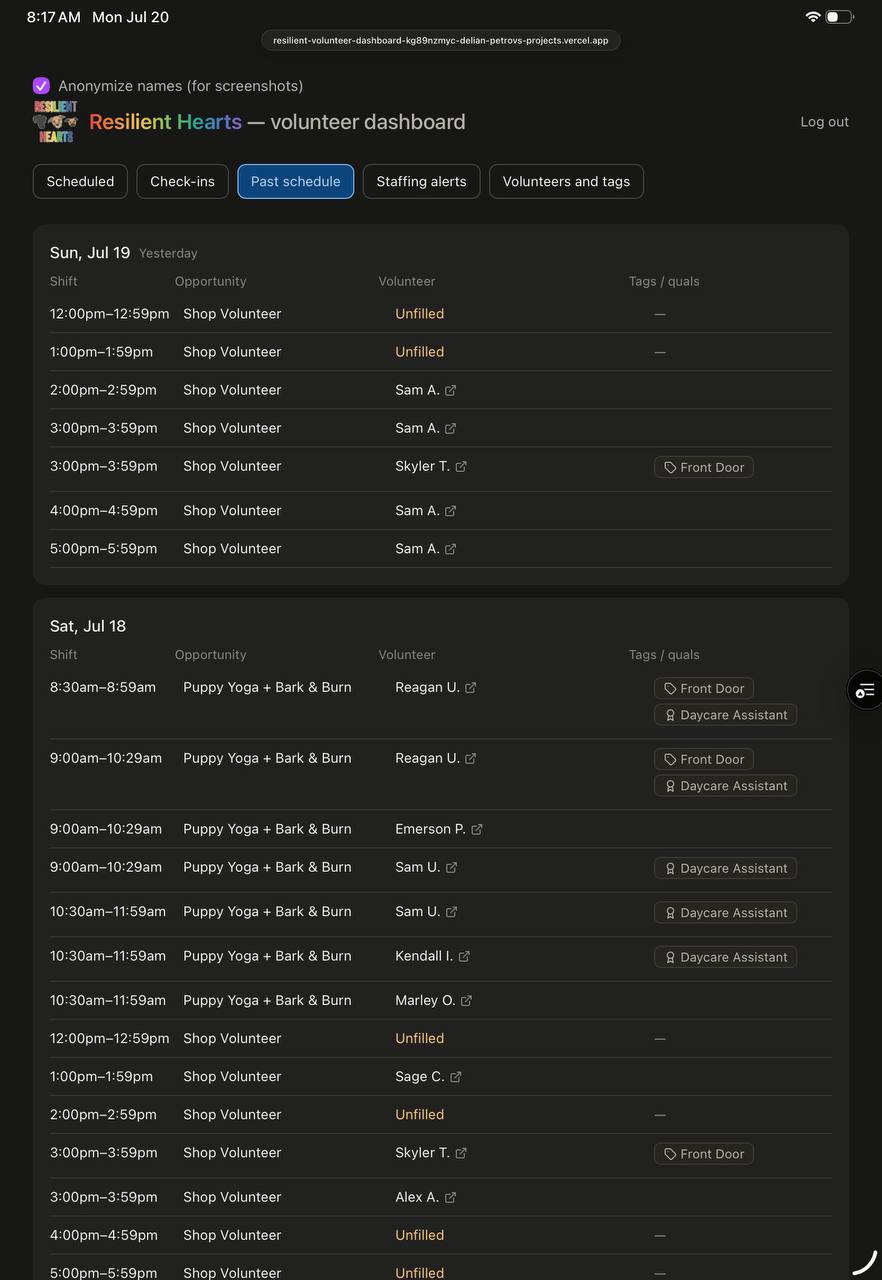Screen dimensions: 882x1280
Task: Open external link icon for Reagan U. 8:30am shift
Action: point(470,687)
